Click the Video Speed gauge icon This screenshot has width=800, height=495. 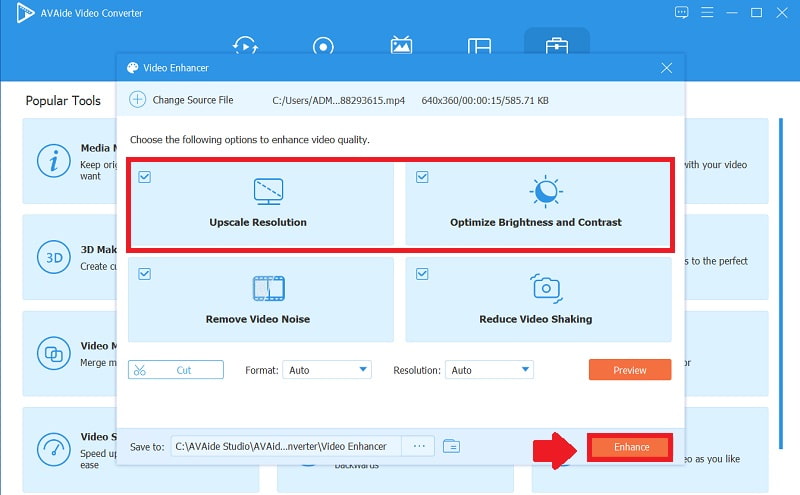point(54,450)
